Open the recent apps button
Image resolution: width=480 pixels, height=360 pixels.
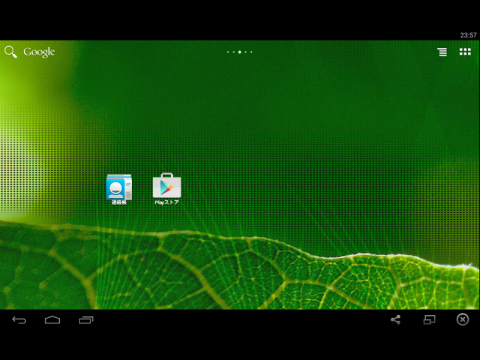pyautogui.click(x=86, y=320)
